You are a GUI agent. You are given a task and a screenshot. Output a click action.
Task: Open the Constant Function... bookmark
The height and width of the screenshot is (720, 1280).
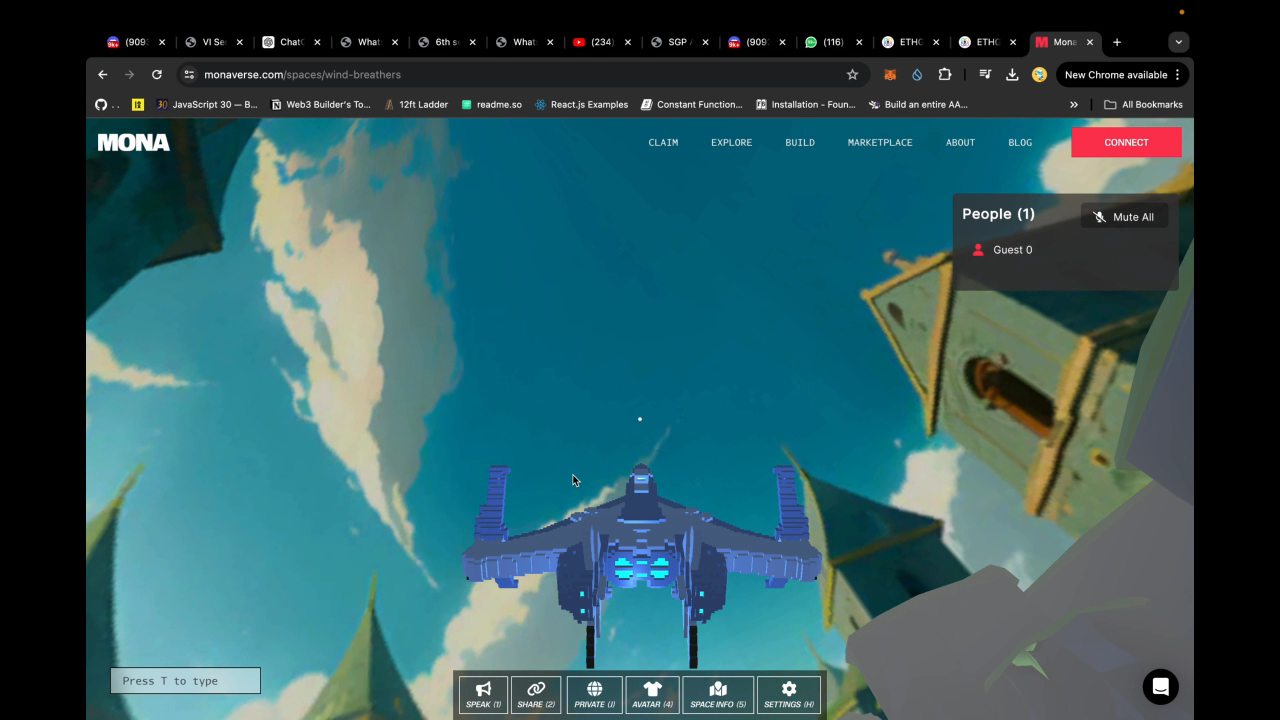[692, 104]
